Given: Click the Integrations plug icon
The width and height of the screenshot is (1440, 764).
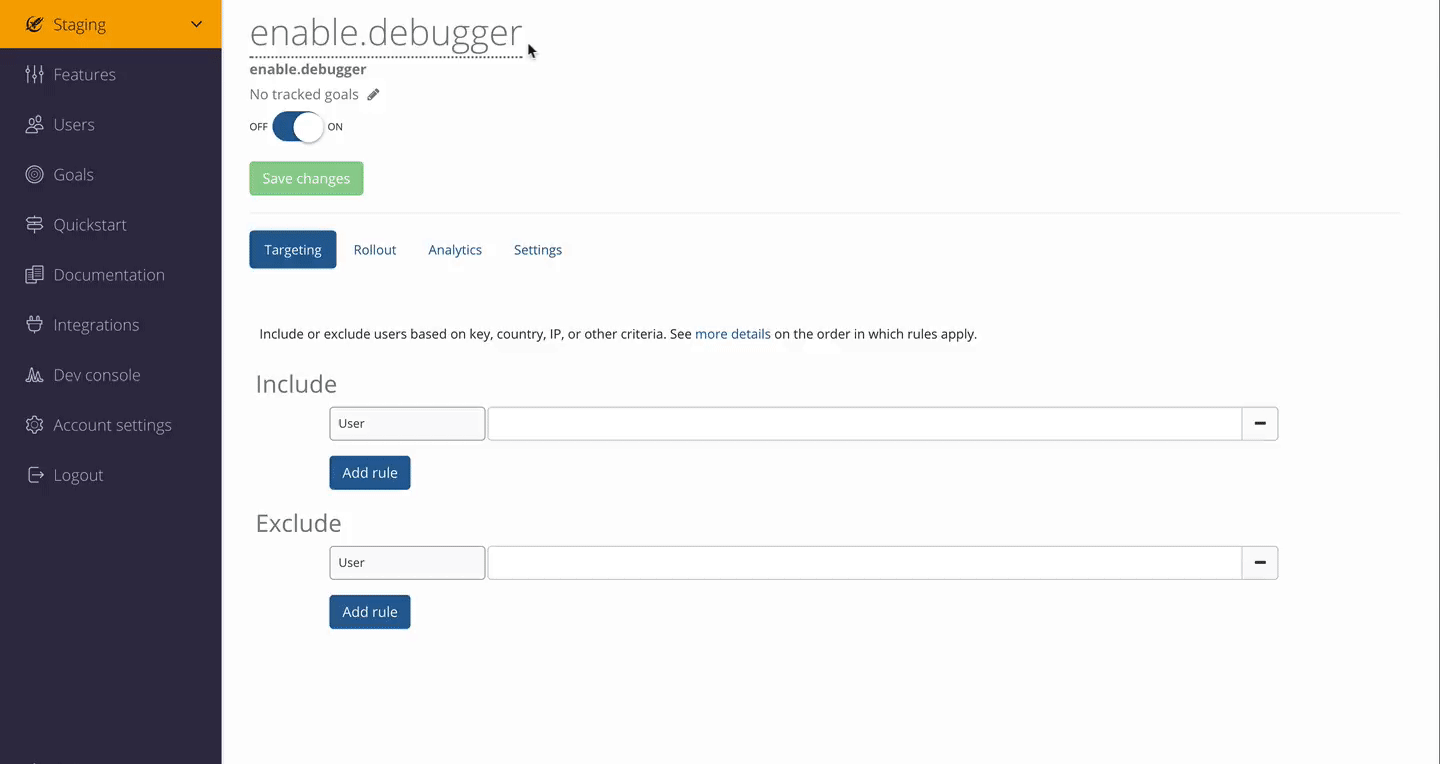Looking at the screenshot, I should pos(35,324).
